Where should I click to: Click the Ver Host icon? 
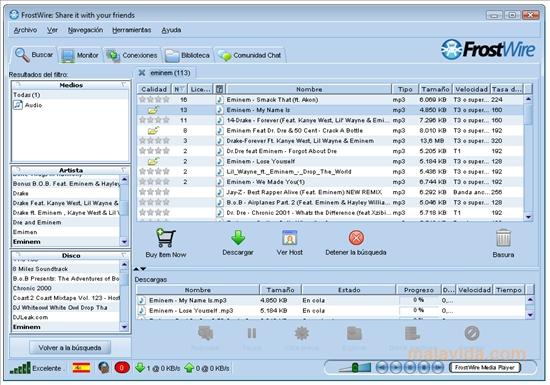pos(290,238)
